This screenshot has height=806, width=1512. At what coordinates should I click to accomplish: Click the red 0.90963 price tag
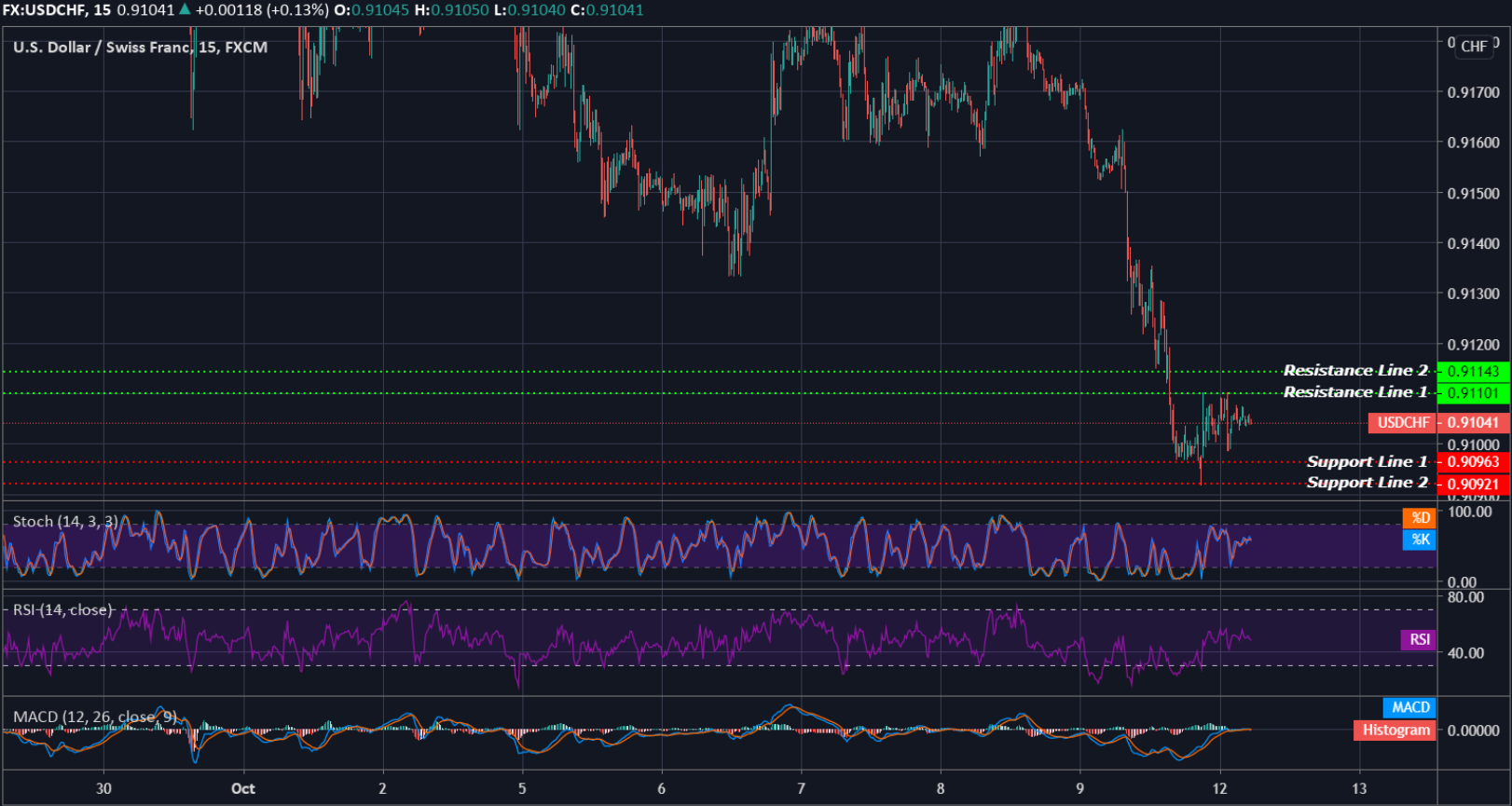click(x=1473, y=462)
